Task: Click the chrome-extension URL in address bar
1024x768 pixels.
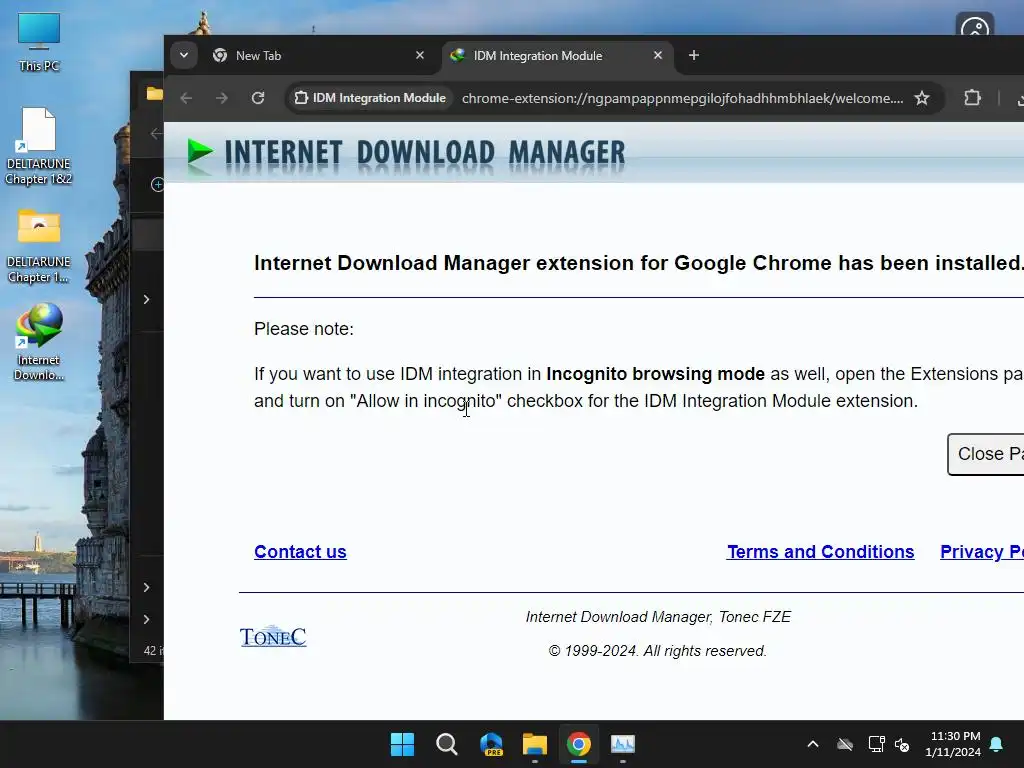Action: [x=682, y=98]
